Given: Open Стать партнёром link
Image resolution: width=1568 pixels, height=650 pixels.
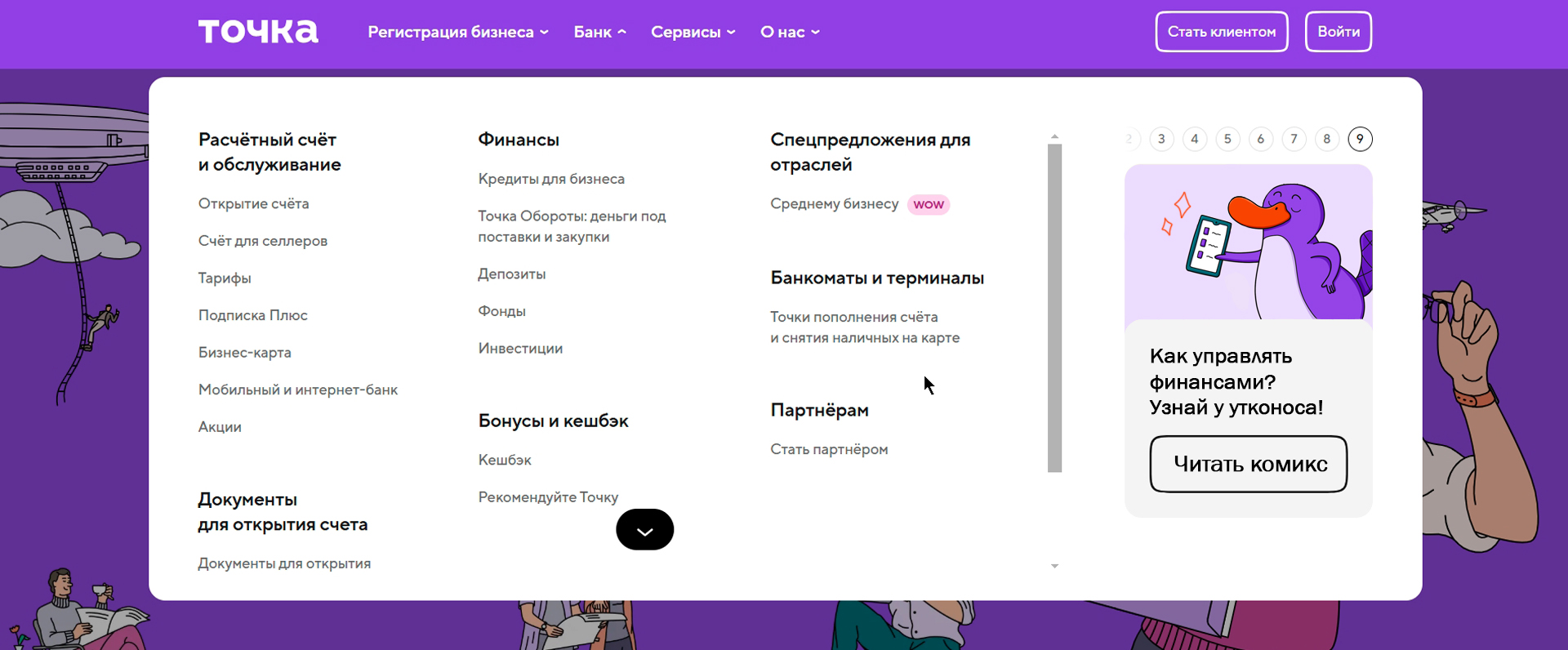Looking at the screenshot, I should [829, 449].
